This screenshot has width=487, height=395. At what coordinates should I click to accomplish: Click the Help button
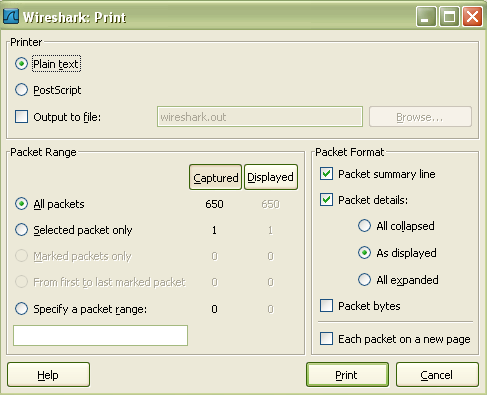[x=48, y=375]
